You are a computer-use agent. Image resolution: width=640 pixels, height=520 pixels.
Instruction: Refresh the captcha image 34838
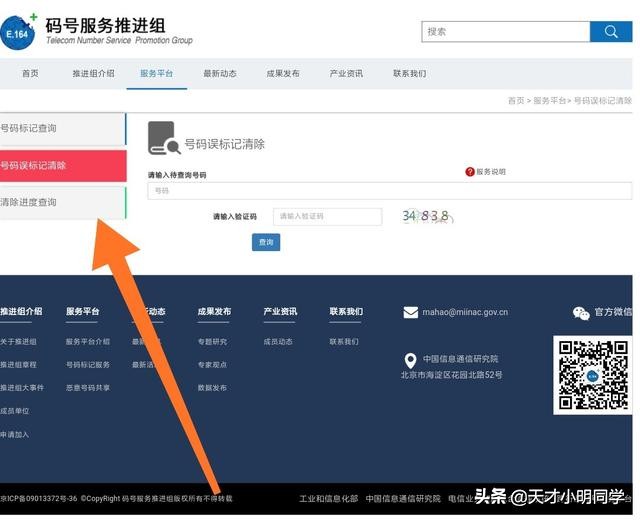click(x=427, y=216)
